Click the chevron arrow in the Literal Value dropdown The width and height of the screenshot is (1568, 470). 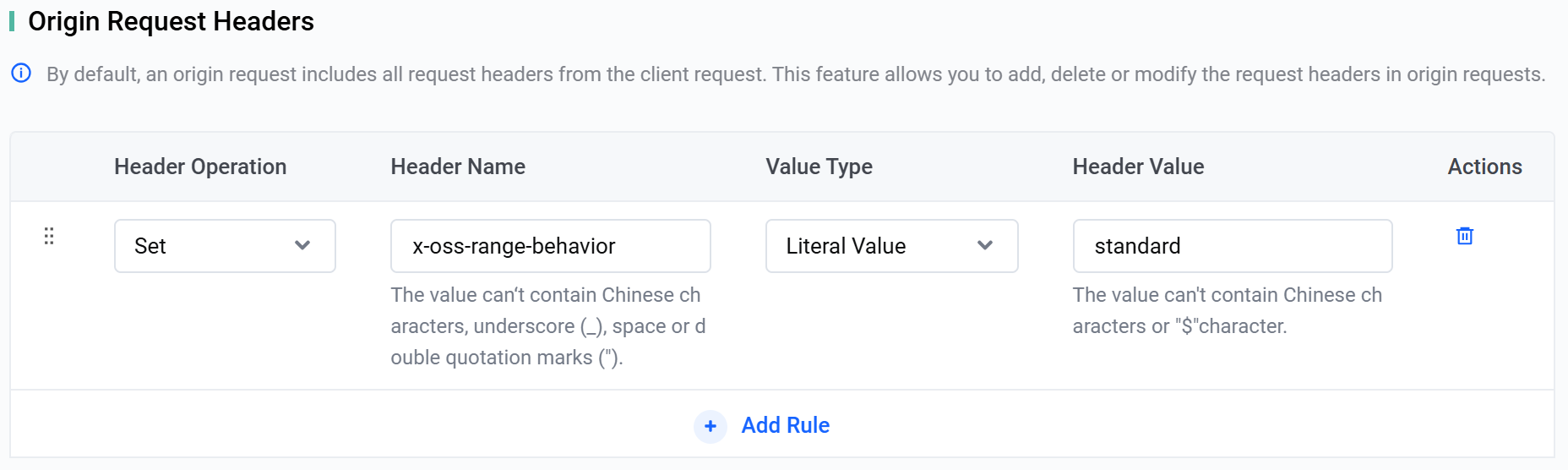pos(984,246)
